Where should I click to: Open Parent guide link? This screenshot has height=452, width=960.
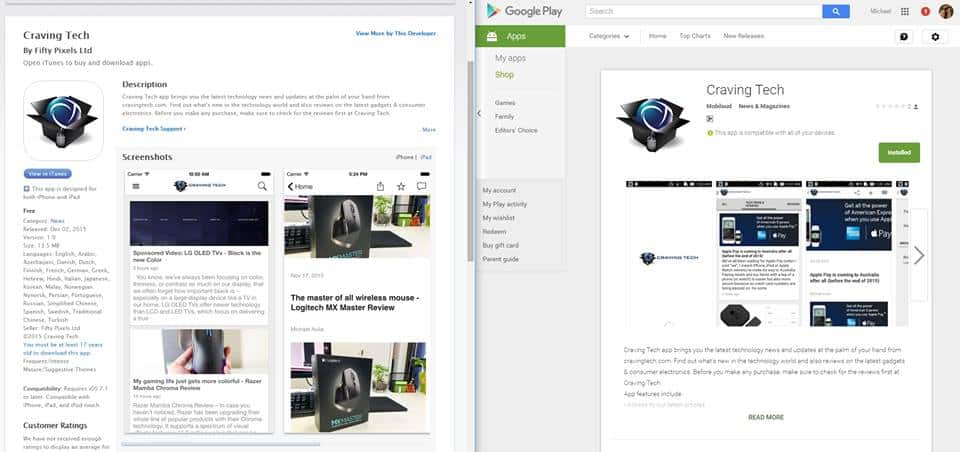(500, 260)
